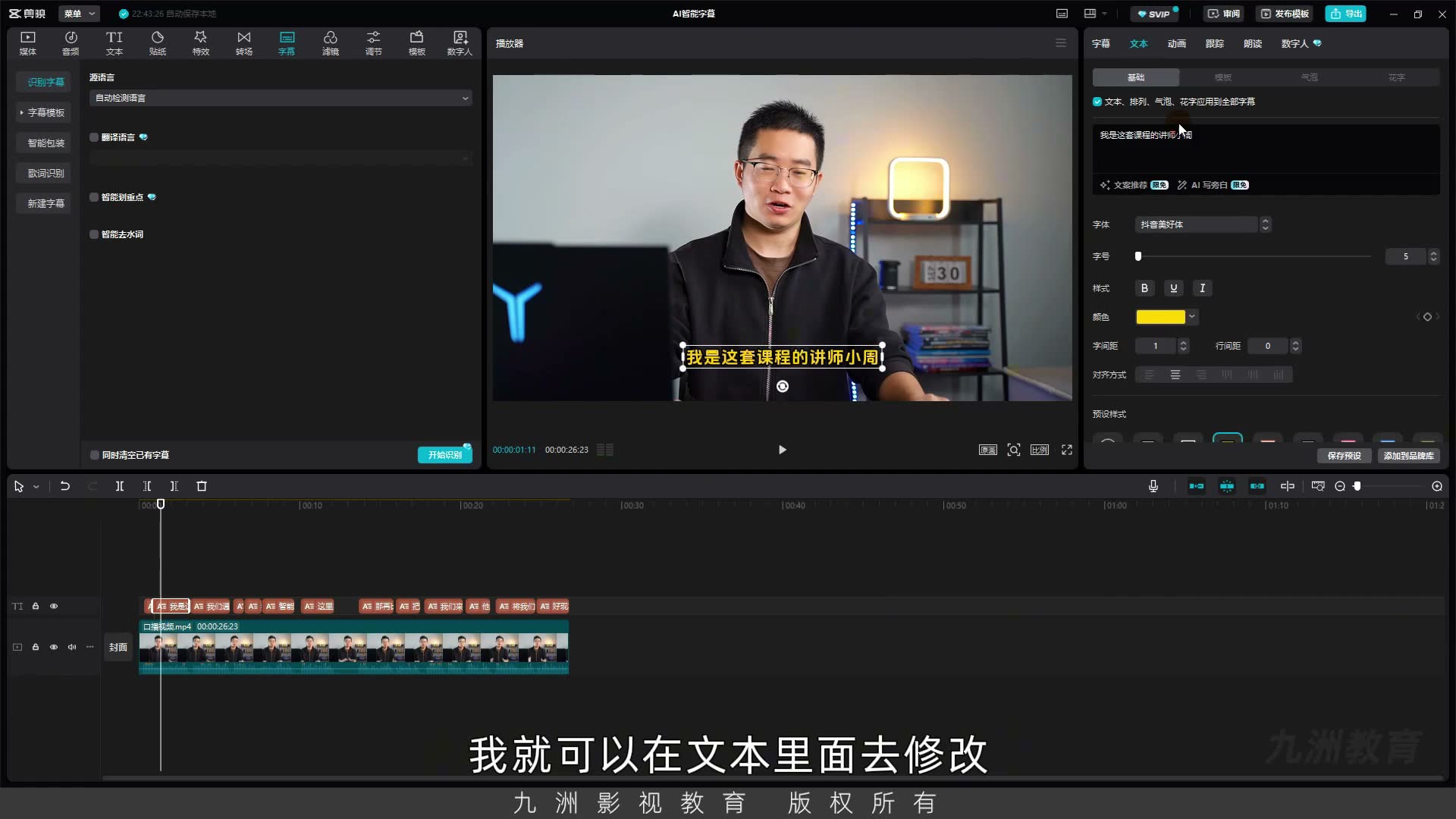Select 智能包装 in left sidebar

(44, 143)
